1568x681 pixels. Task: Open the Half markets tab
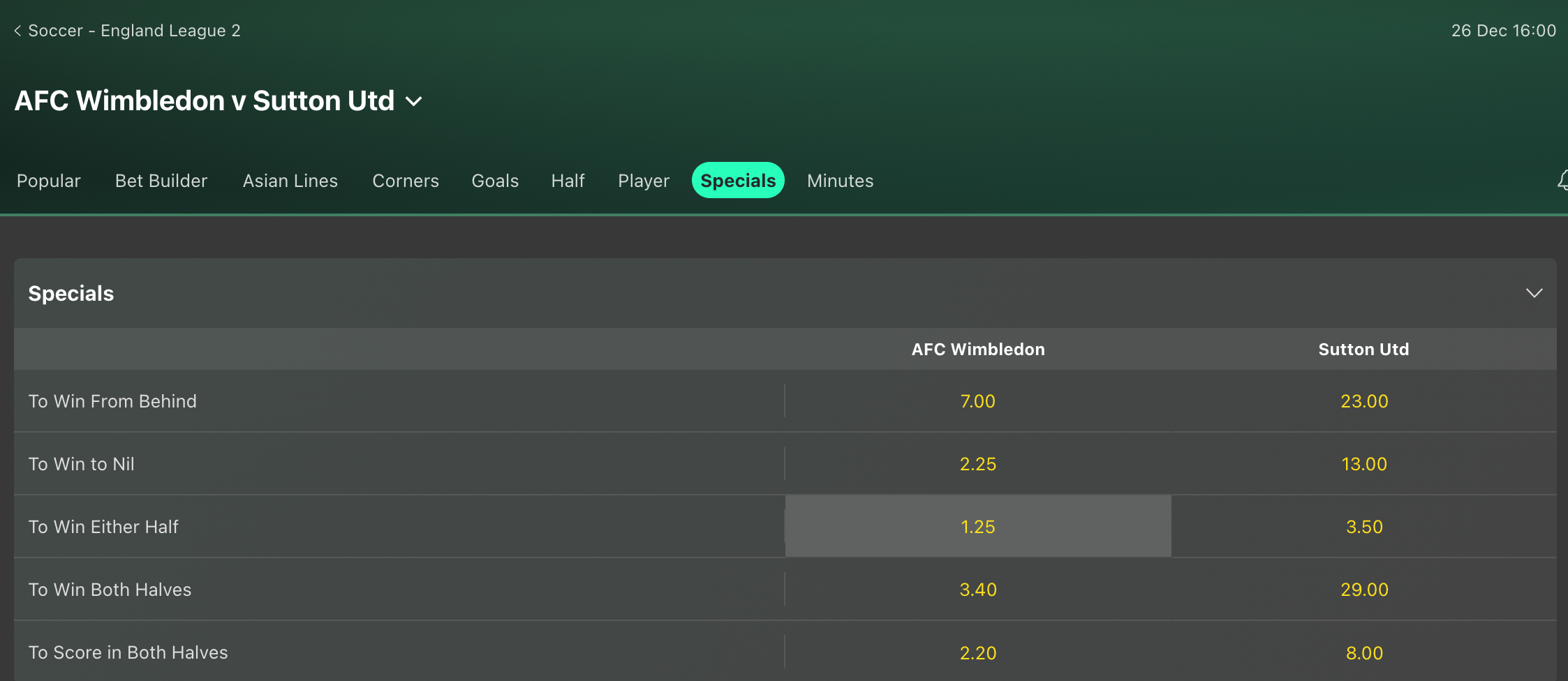(x=568, y=181)
